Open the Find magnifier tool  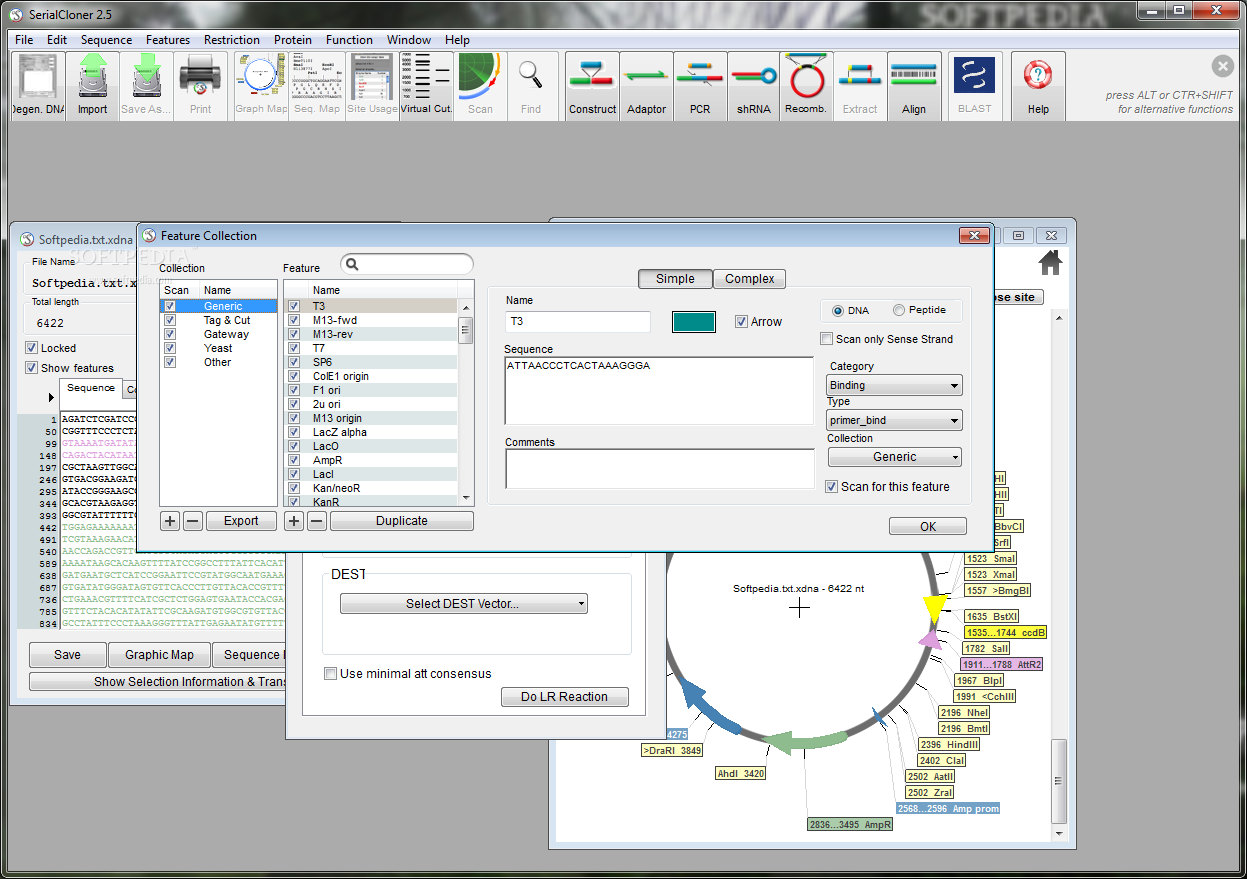(x=531, y=86)
